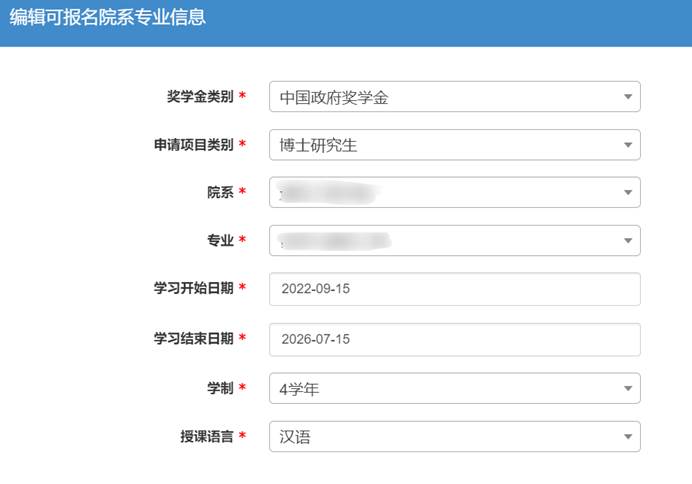Screen dimensions: 692x484
Task: Expand the 院系 department dropdown
Action: click(x=454, y=192)
